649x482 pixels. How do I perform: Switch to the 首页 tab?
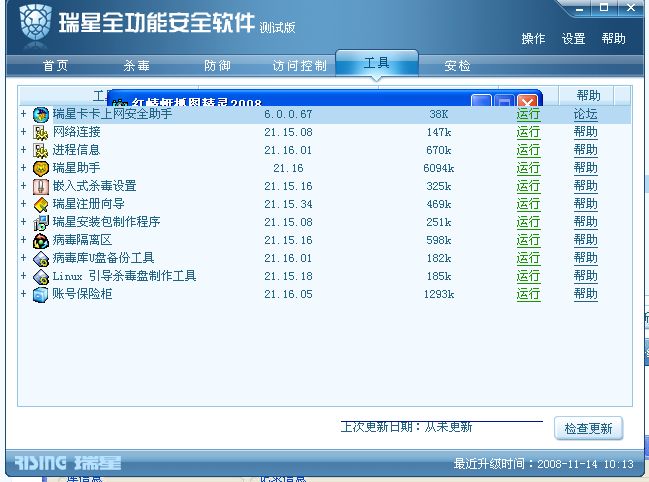coord(55,65)
